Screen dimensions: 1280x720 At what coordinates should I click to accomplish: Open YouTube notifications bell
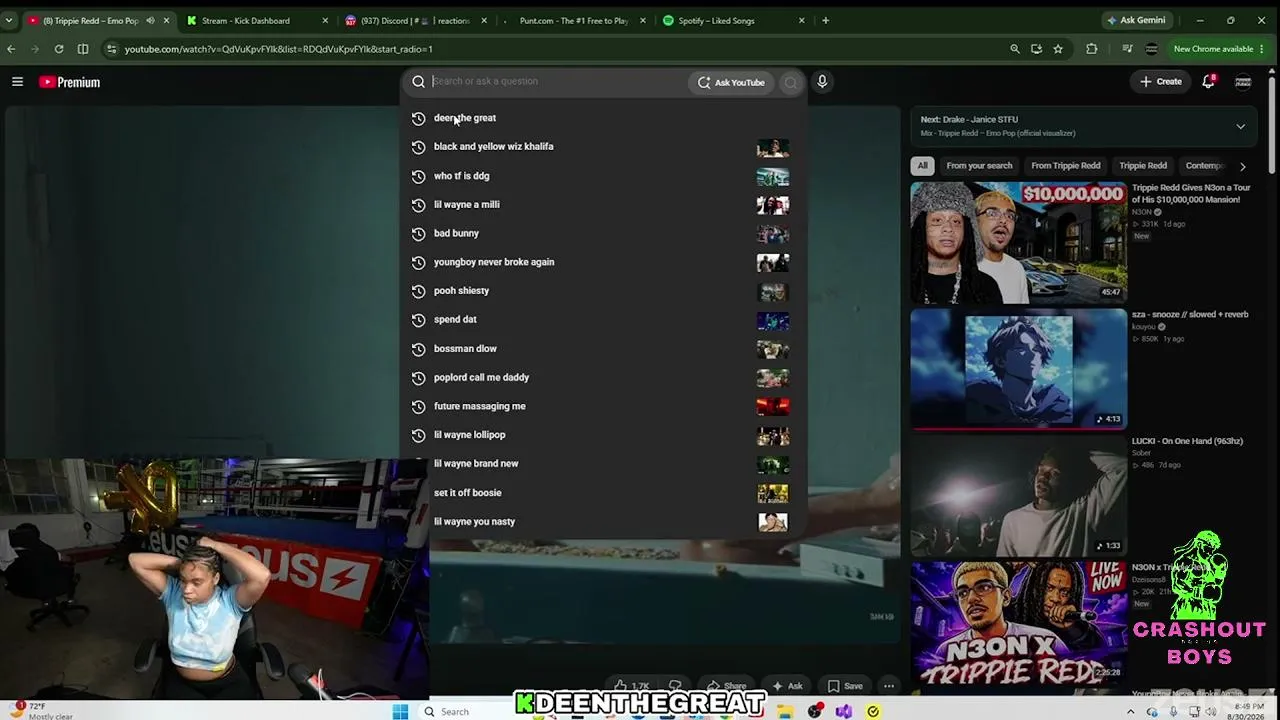[1208, 82]
